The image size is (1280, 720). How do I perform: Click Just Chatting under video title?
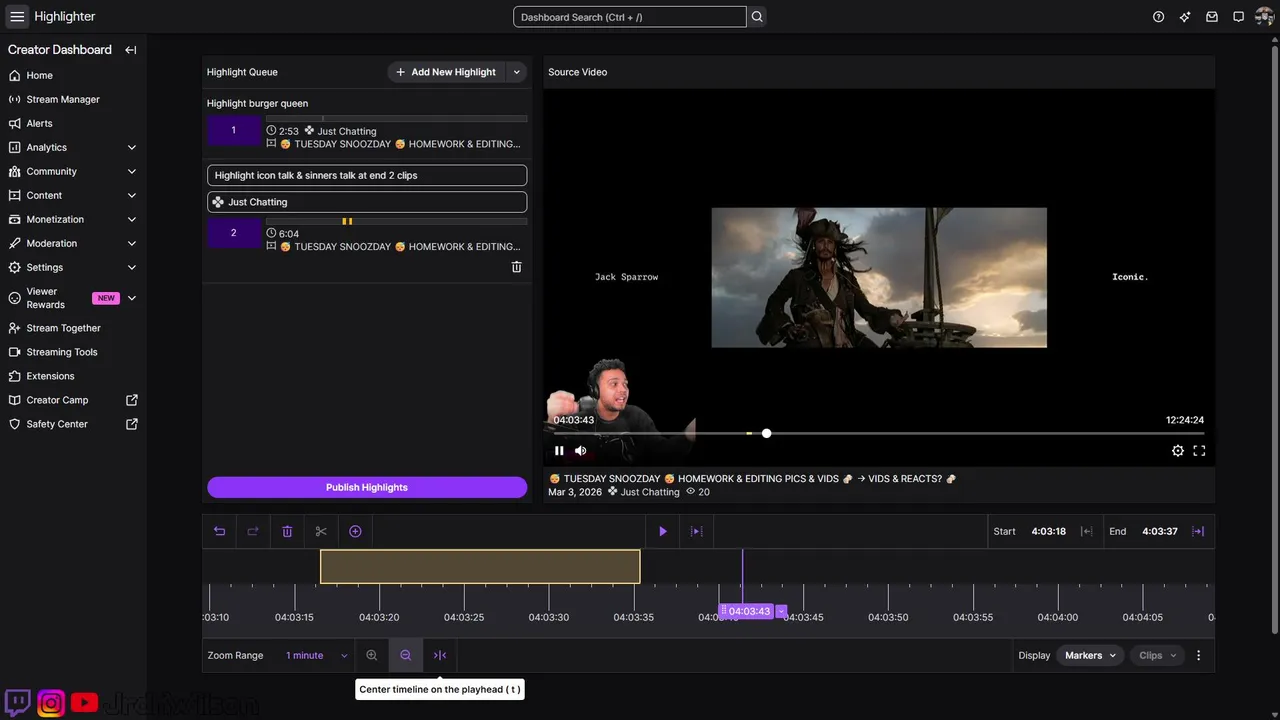click(650, 492)
